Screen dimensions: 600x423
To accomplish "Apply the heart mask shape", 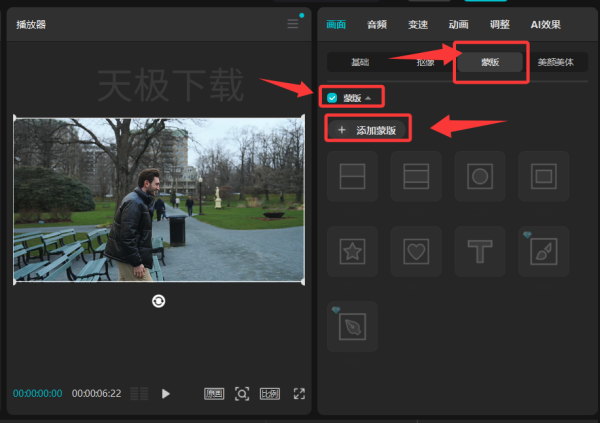I will point(416,251).
